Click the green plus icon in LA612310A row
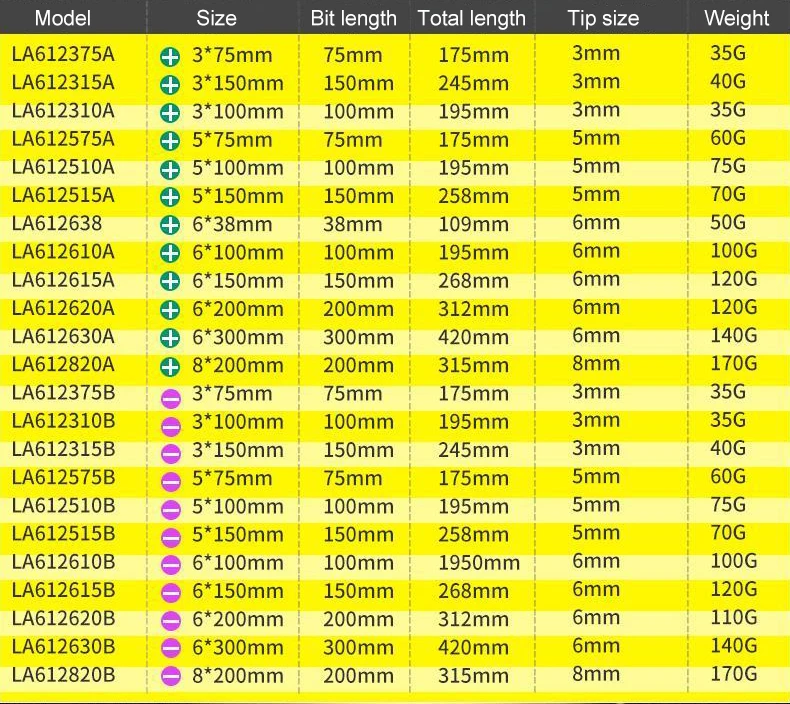 170,113
